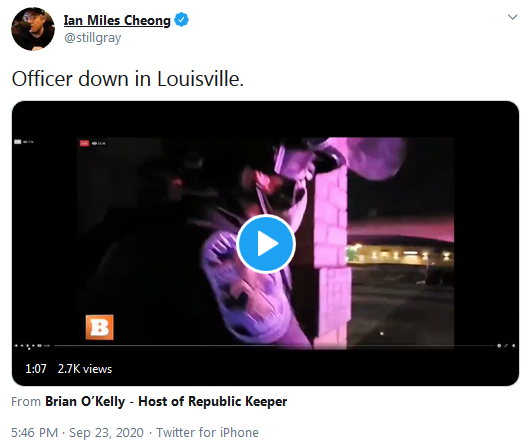Image resolution: width=530 pixels, height=446 pixels.
Task: Click the Sep 23, 2020 date
Action: click(106, 432)
